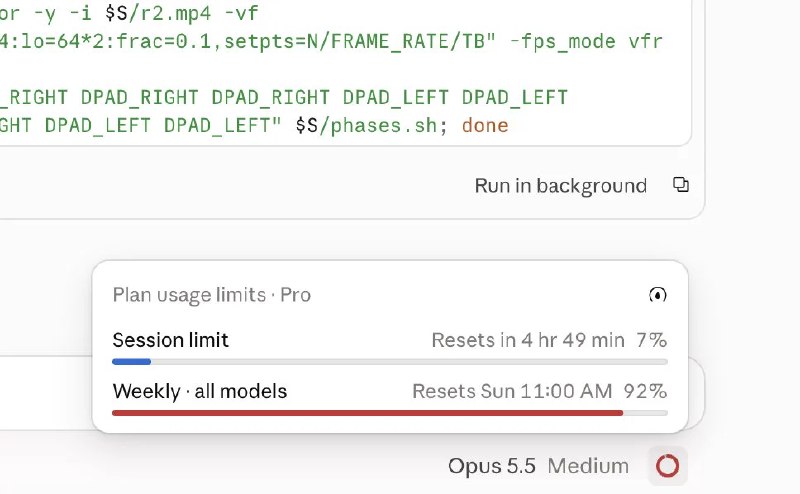Select the Plan usage limits · Pro heading

[x=212, y=295]
